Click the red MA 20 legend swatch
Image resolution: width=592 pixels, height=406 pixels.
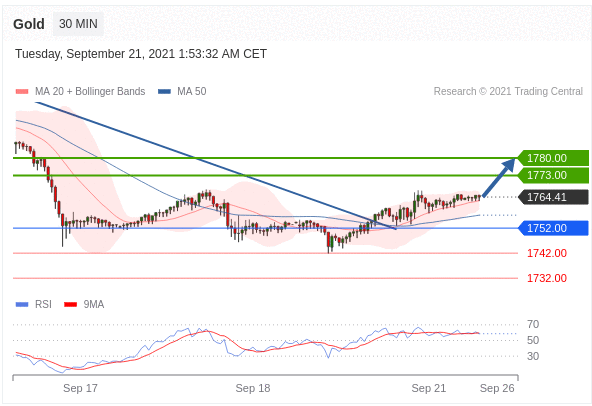pos(22,91)
